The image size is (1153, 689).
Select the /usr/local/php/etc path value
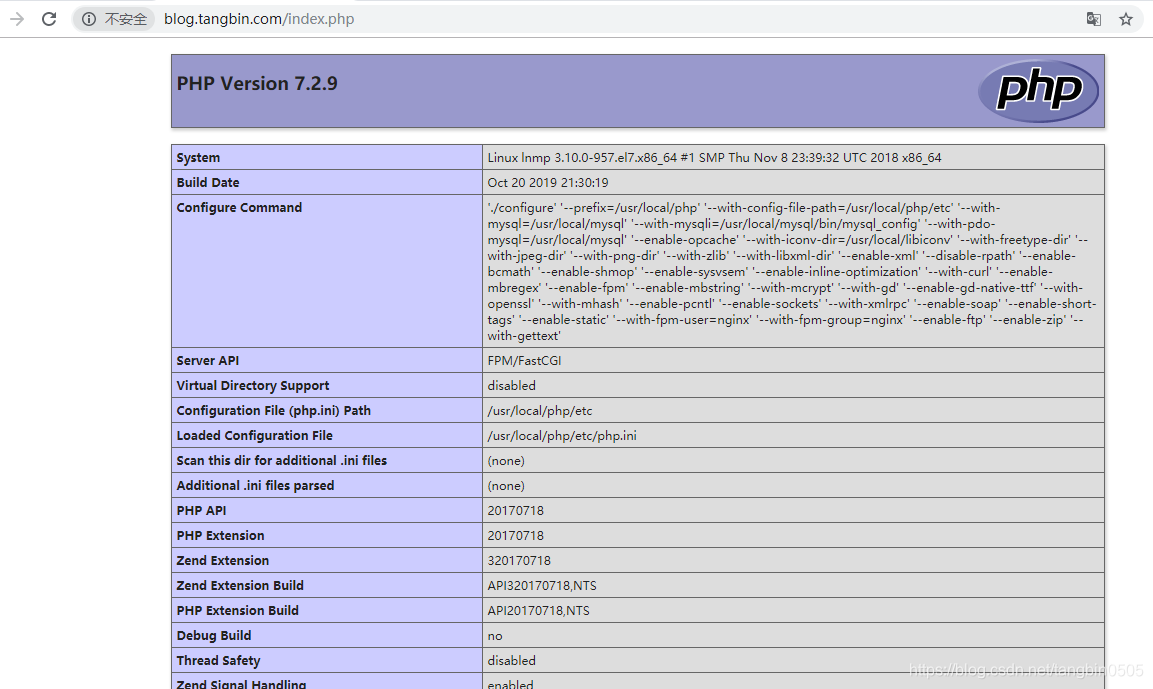tap(540, 410)
